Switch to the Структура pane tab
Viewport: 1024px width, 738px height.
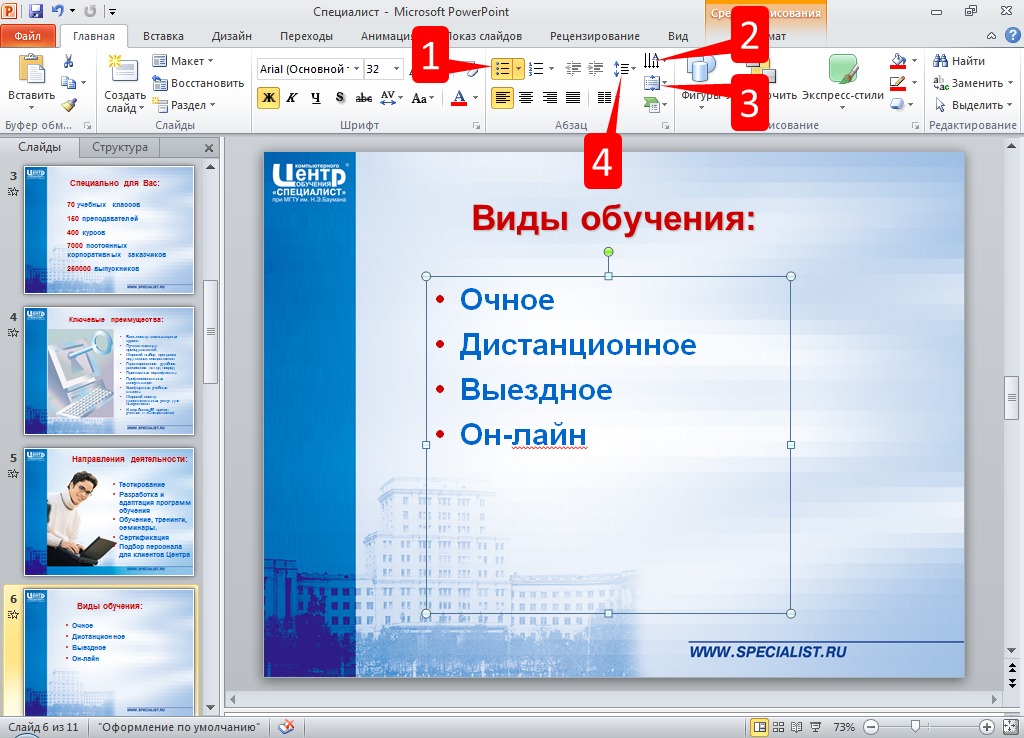click(x=120, y=147)
